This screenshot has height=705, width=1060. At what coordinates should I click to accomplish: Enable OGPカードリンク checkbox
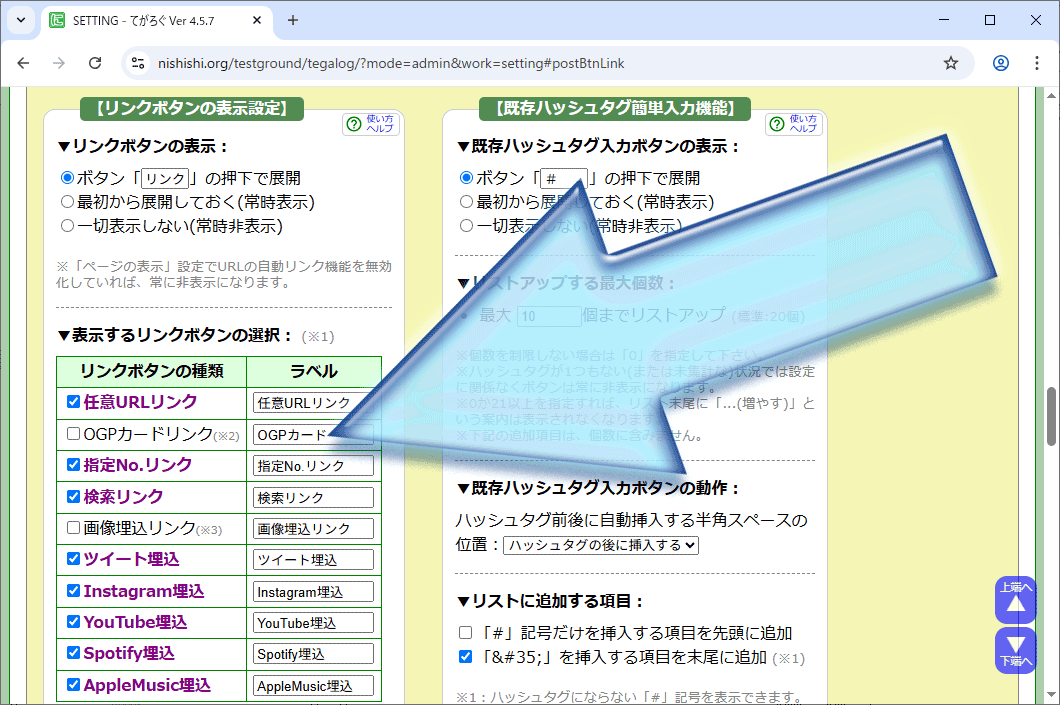(74, 433)
